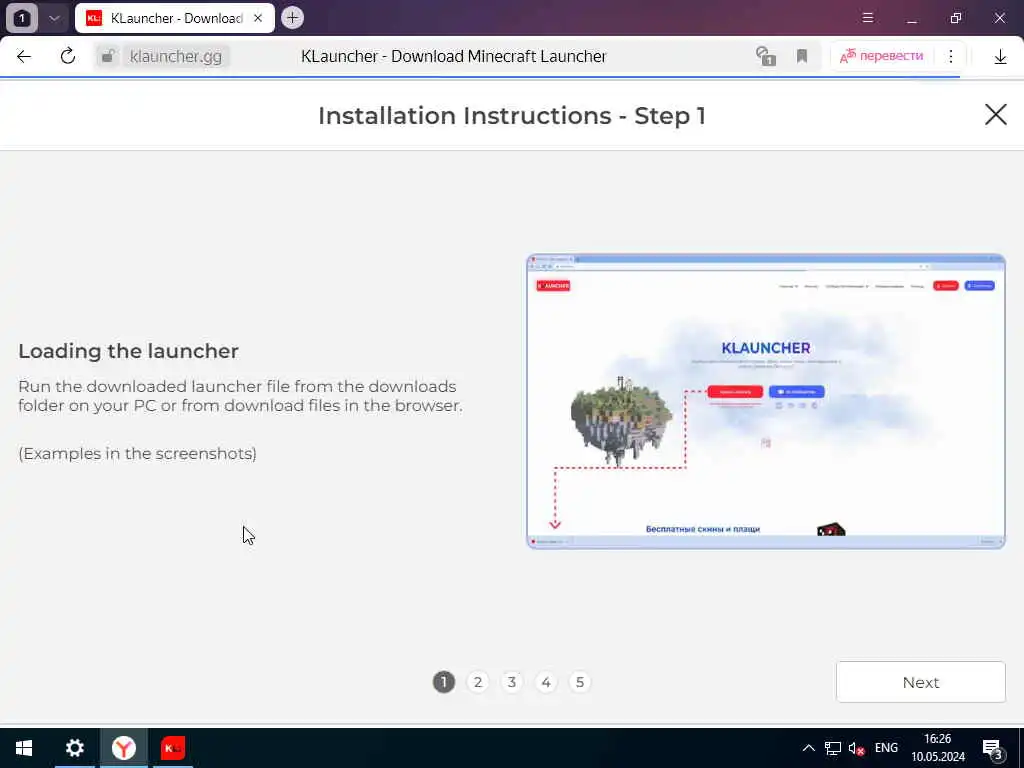Open a new tab with plus button
This screenshot has width=1024, height=768.
(293, 18)
